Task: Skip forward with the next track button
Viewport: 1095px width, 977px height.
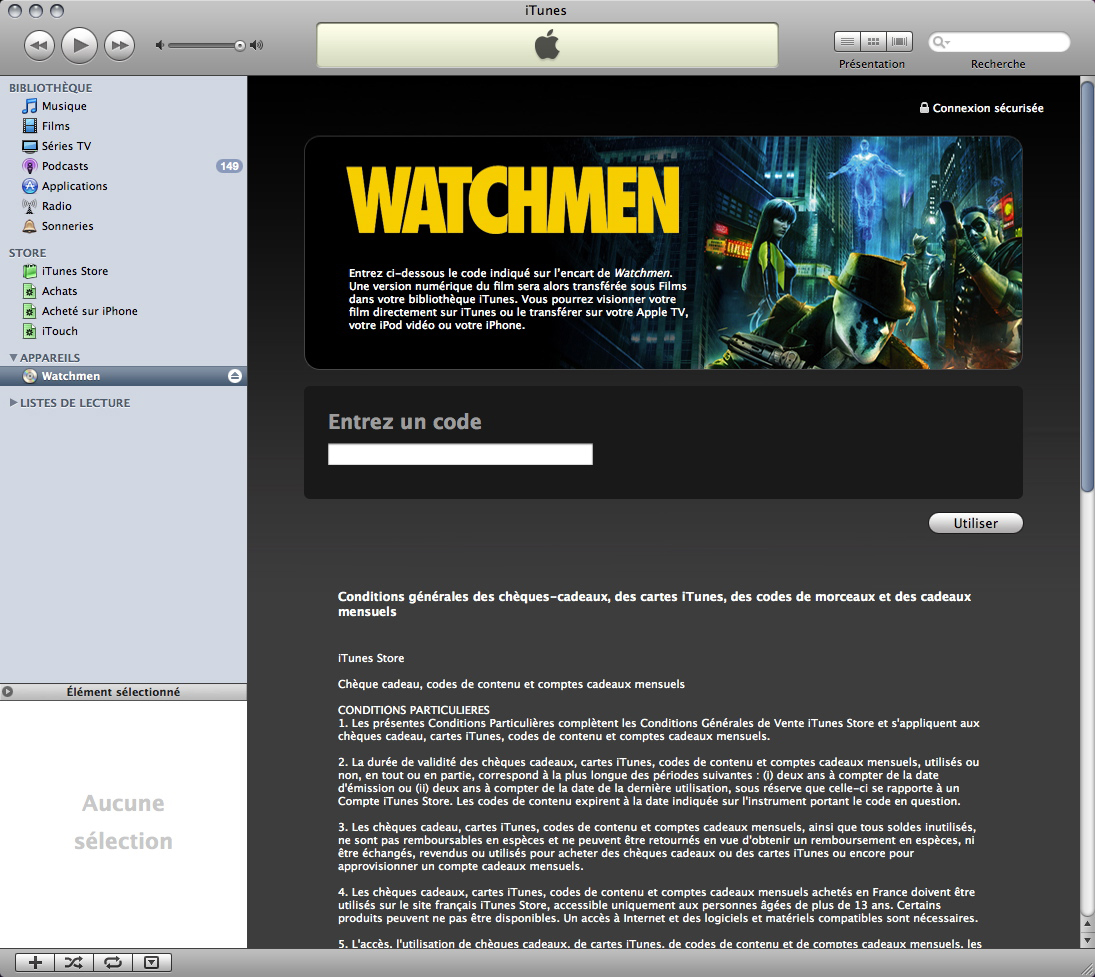Action: click(119, 46)
